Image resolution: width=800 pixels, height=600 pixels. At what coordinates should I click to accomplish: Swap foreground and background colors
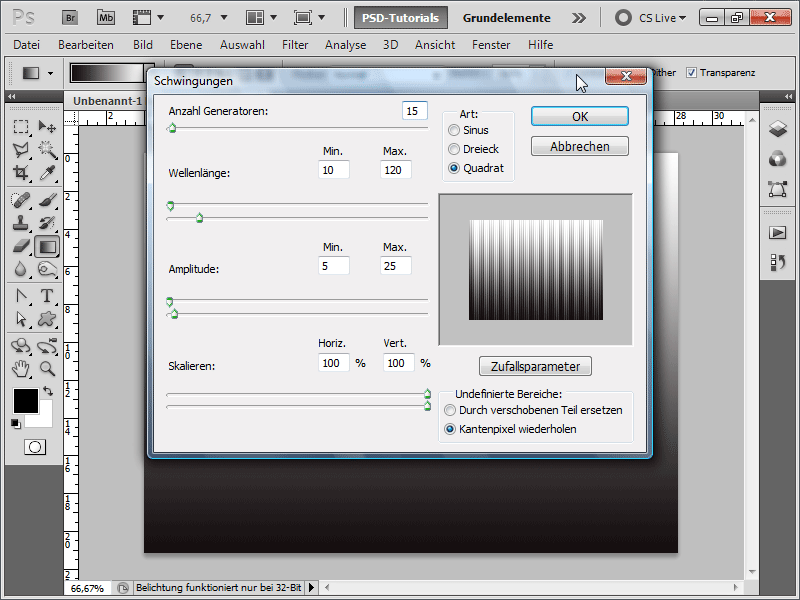pyautogui.click(x=48, y=391)
